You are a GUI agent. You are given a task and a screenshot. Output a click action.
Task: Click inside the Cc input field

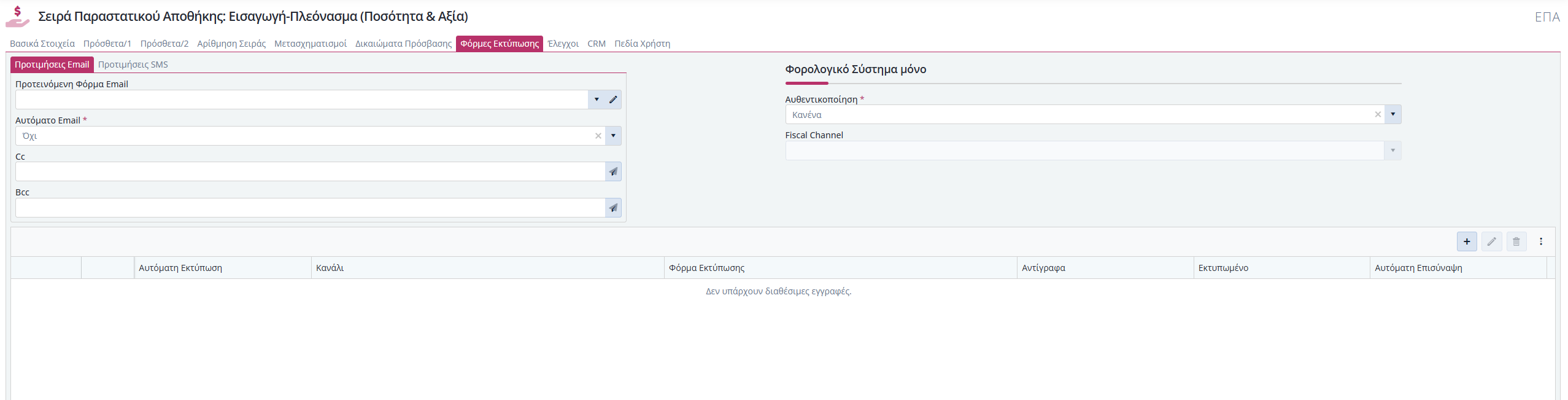point(311,171)
